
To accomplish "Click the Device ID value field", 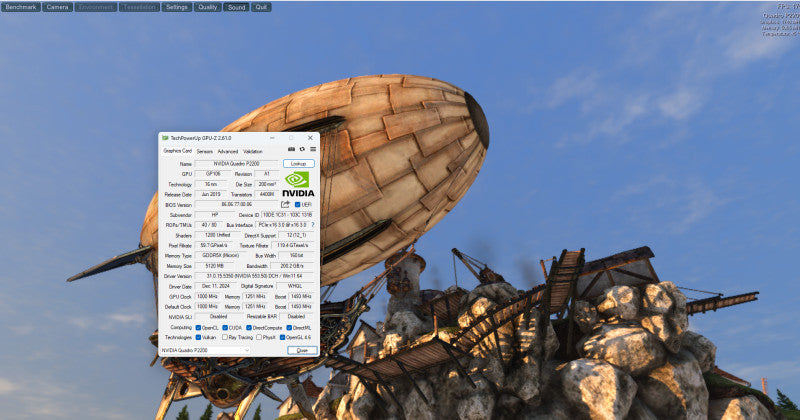I will [288, 215].
